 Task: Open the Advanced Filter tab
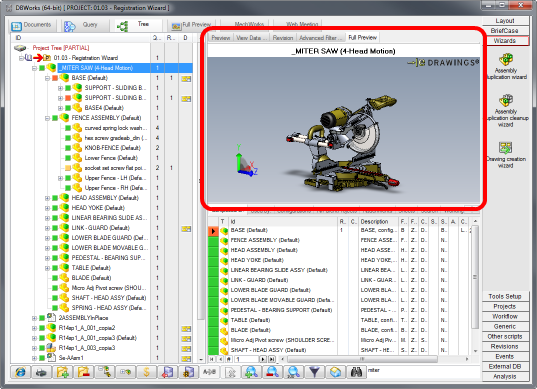point(320,38)
